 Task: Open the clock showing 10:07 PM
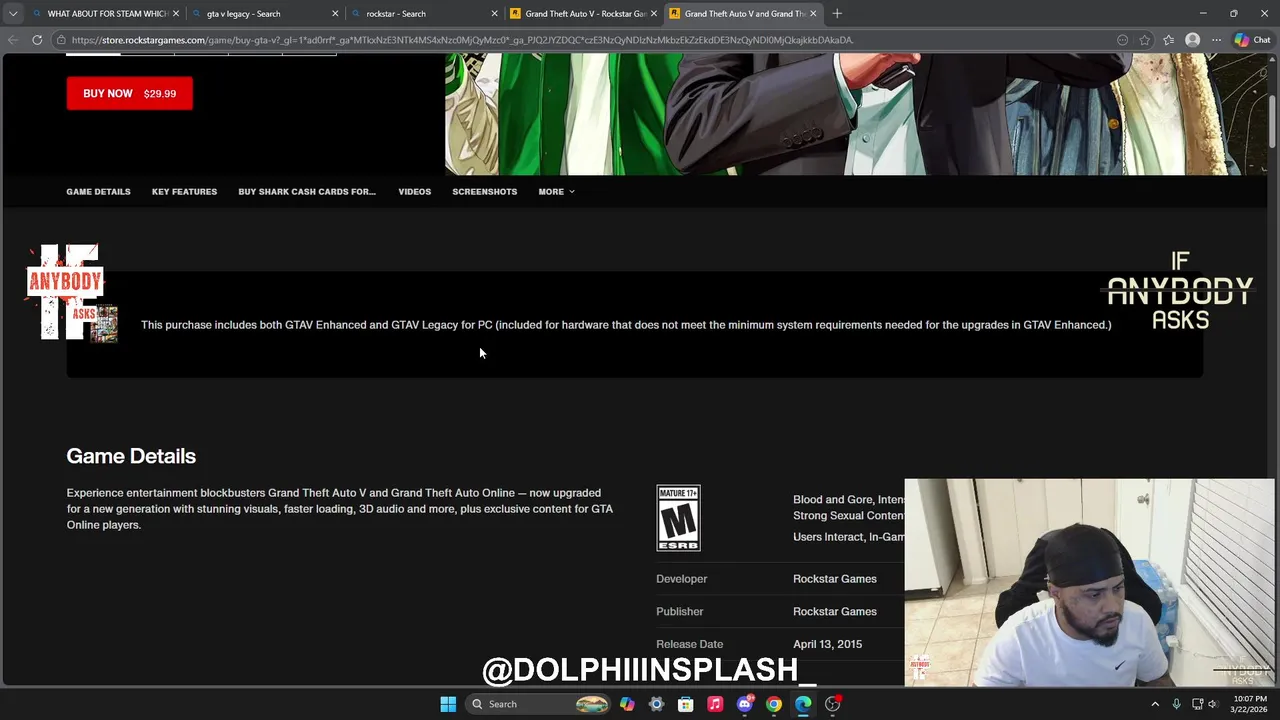1249,704
